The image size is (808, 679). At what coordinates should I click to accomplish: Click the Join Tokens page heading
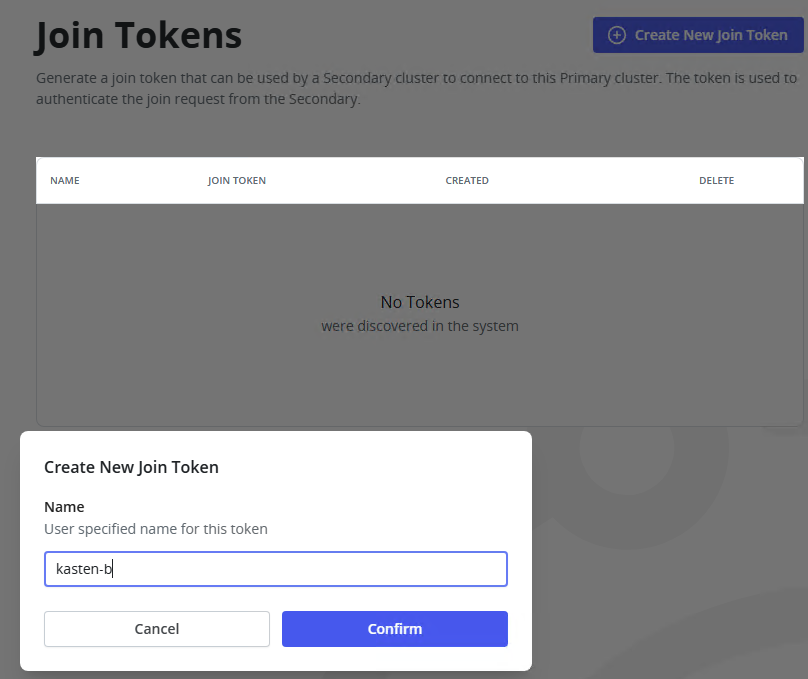139,36
